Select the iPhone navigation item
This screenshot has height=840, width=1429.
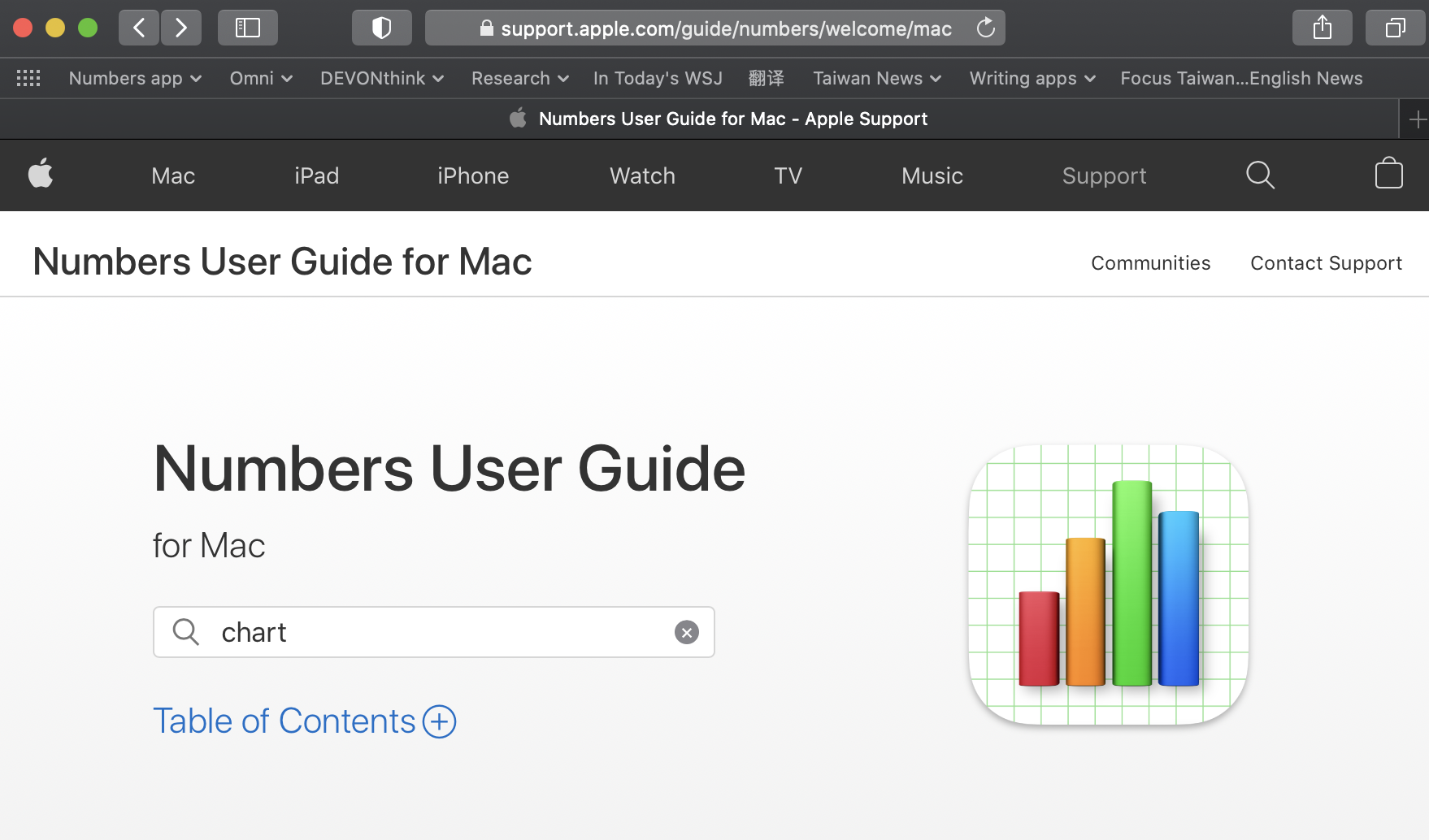coord(473,175)
